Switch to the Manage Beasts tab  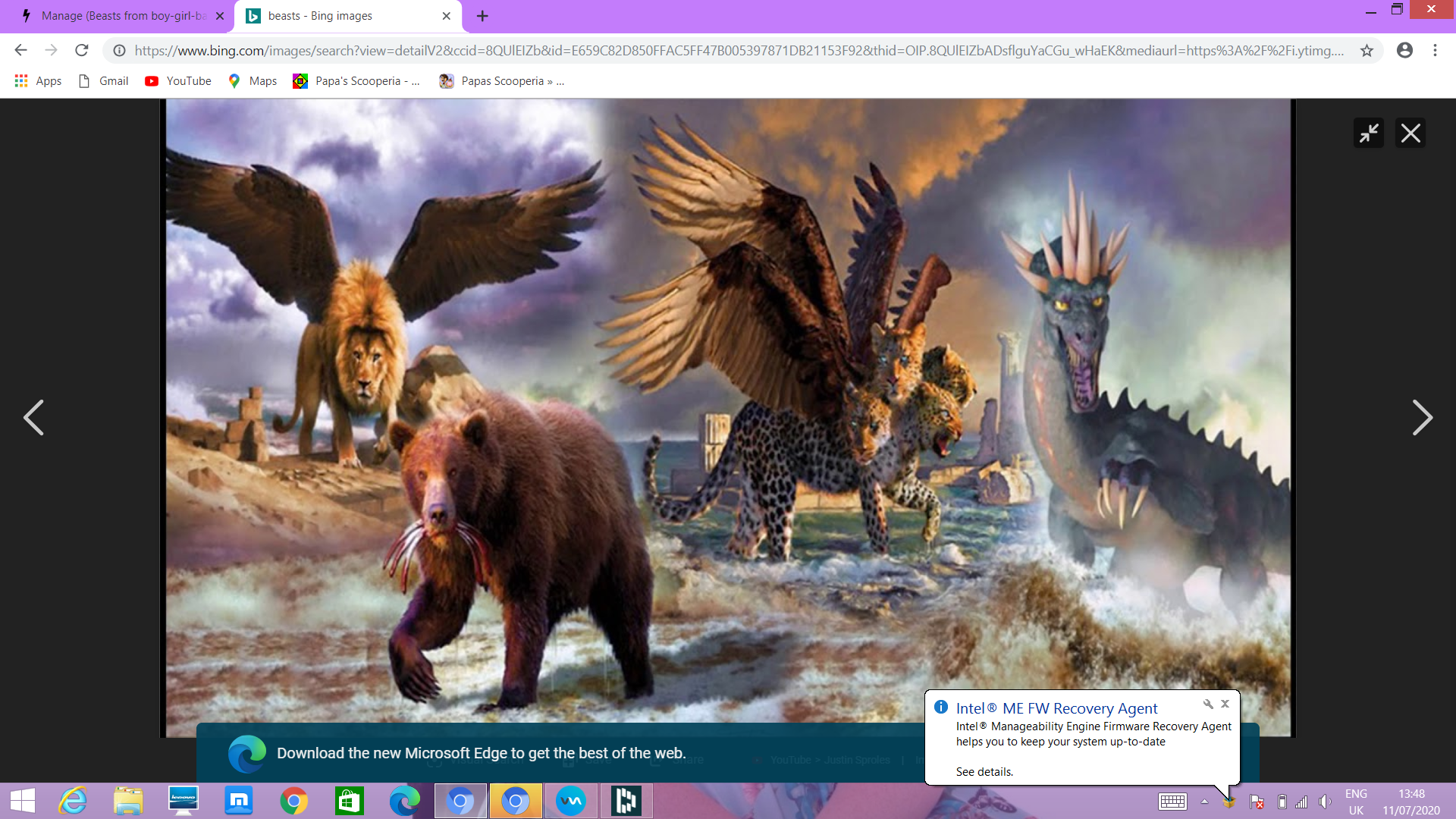click(x=118, y=16)
